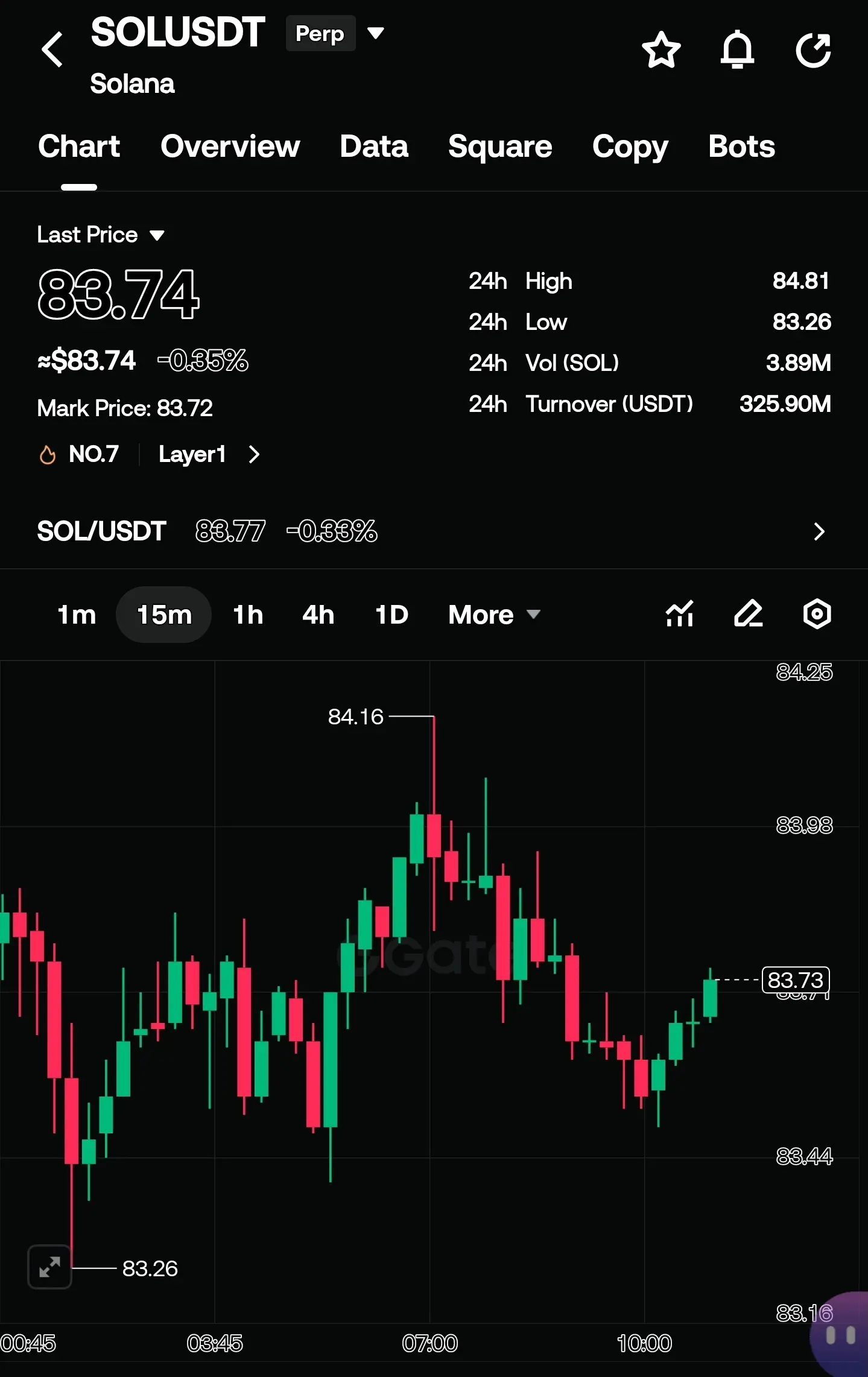Tap the Layer1 category link
This screenshot has width=868, height=1377.
[x=192, y=454]
